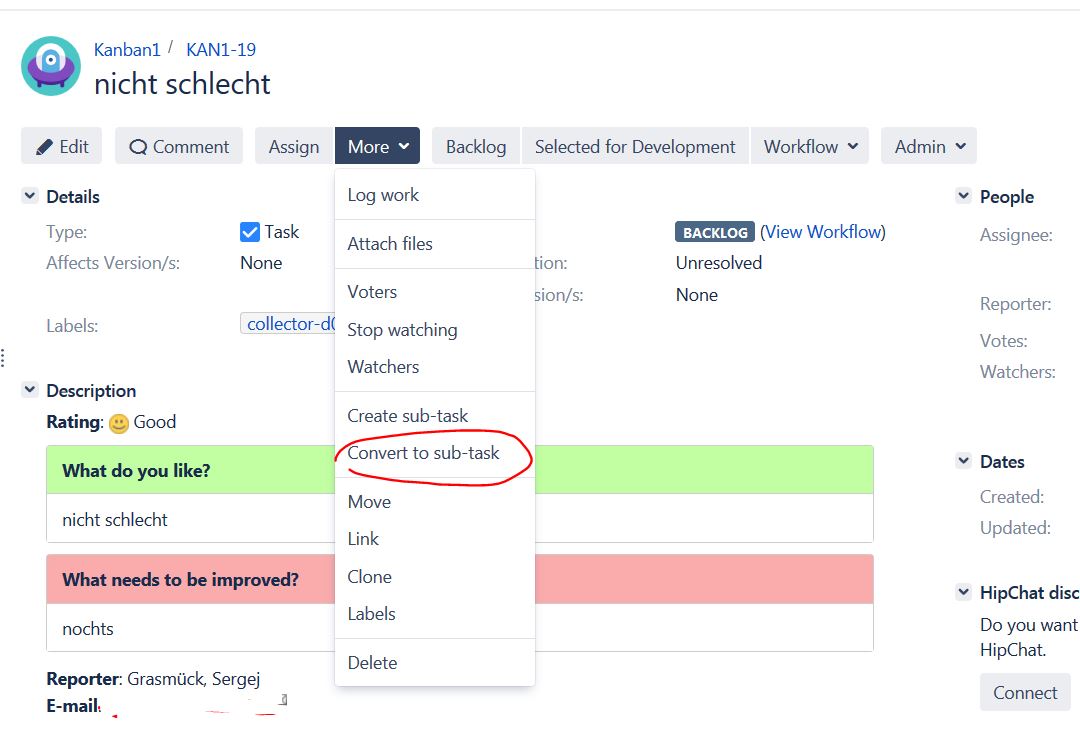This screenshot has width=1080, height=730.
Task: Select Voters menu item
Action: pyautogui.click(x=435, y=292)
